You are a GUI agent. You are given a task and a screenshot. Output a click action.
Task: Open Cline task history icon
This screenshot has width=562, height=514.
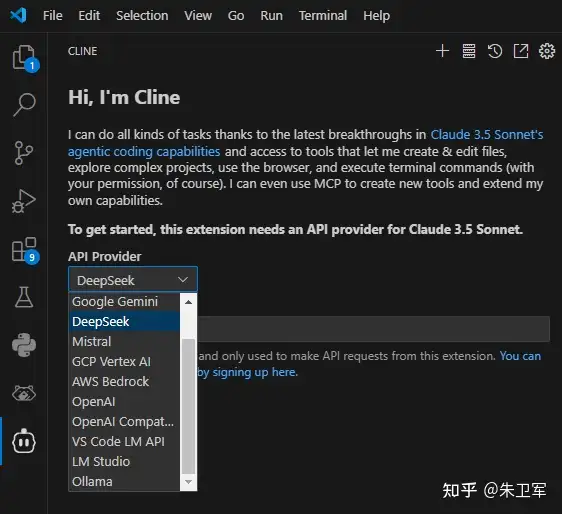(x=495, y=51)
